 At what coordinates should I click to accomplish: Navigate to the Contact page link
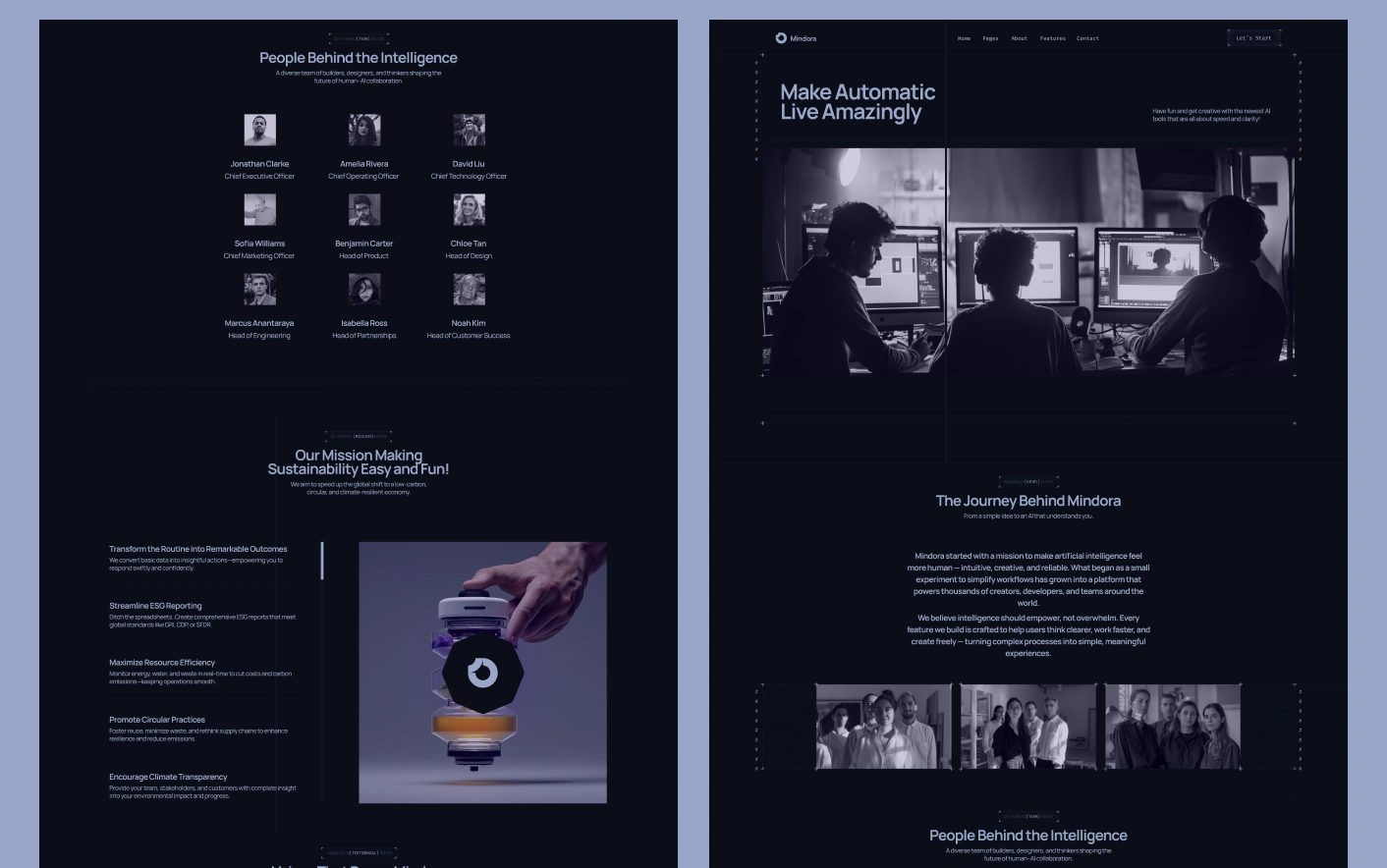tap(1087, 39)
